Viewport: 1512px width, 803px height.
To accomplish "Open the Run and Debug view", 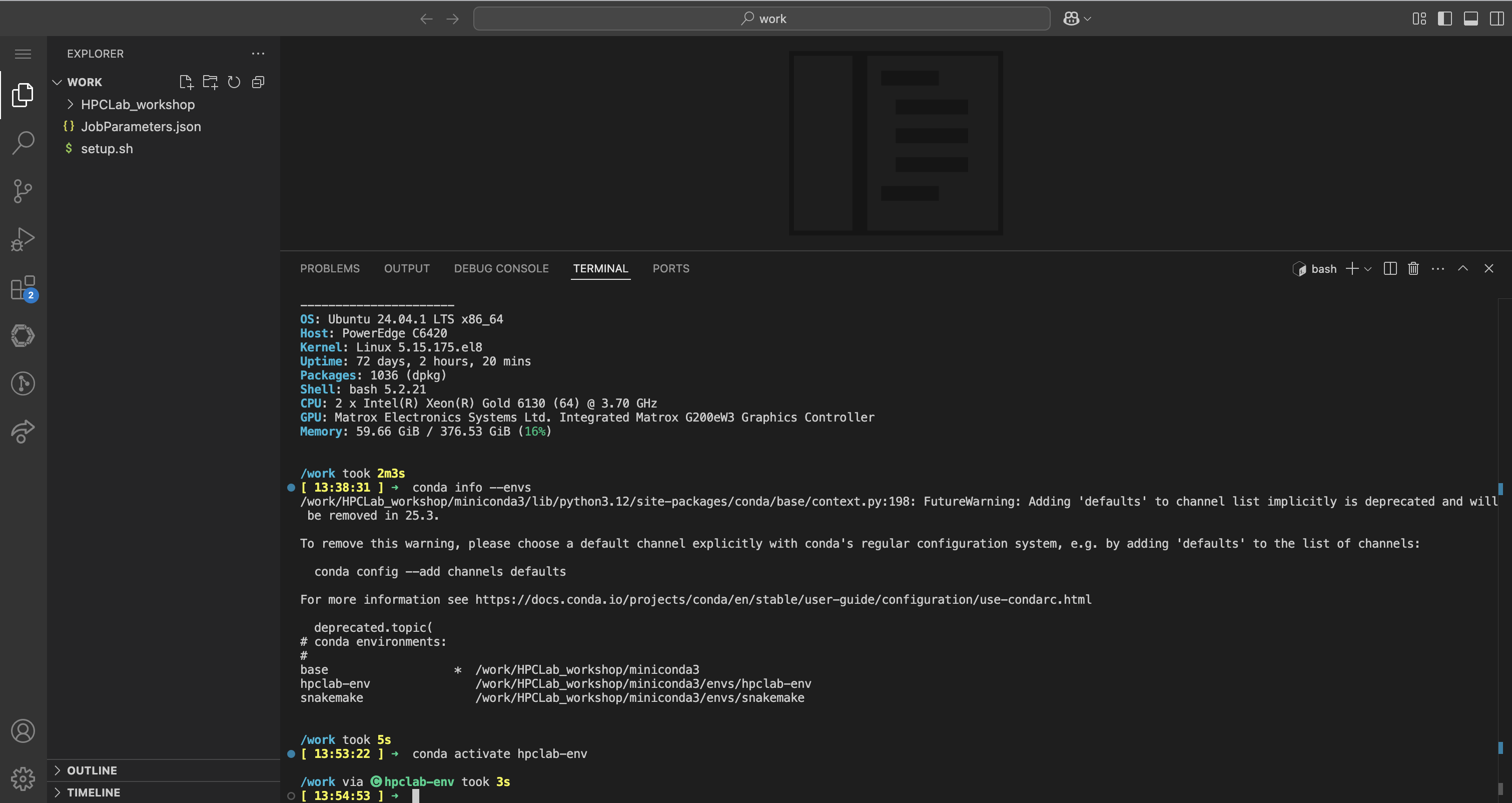I will (x=23, y=239).
